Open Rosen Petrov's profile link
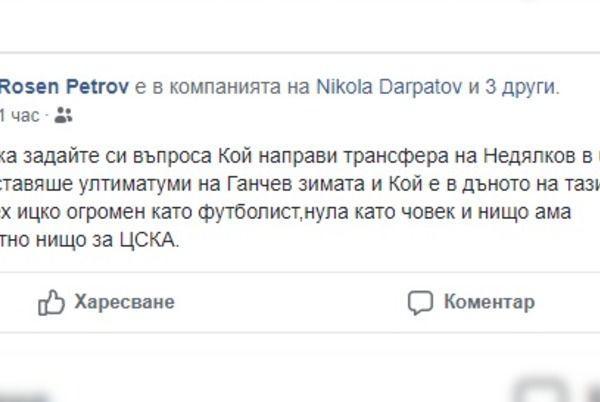The width and height of the screenshot is (600, 402). point(64,87)
